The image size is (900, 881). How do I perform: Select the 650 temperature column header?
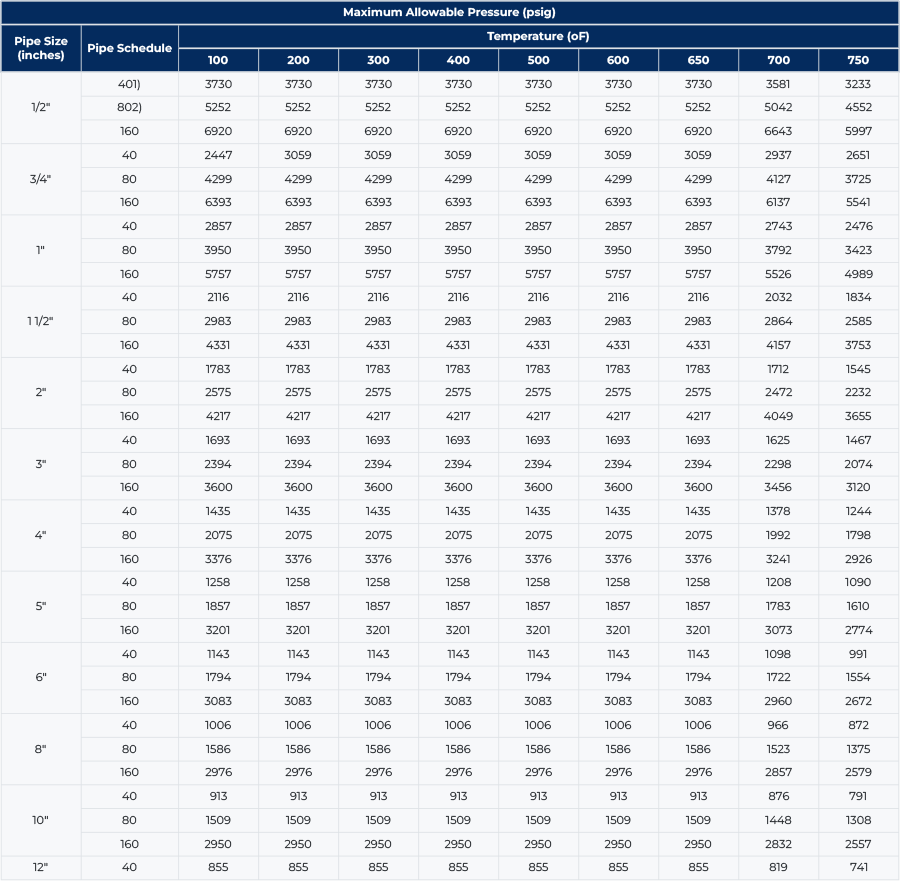tap(698, 60)
